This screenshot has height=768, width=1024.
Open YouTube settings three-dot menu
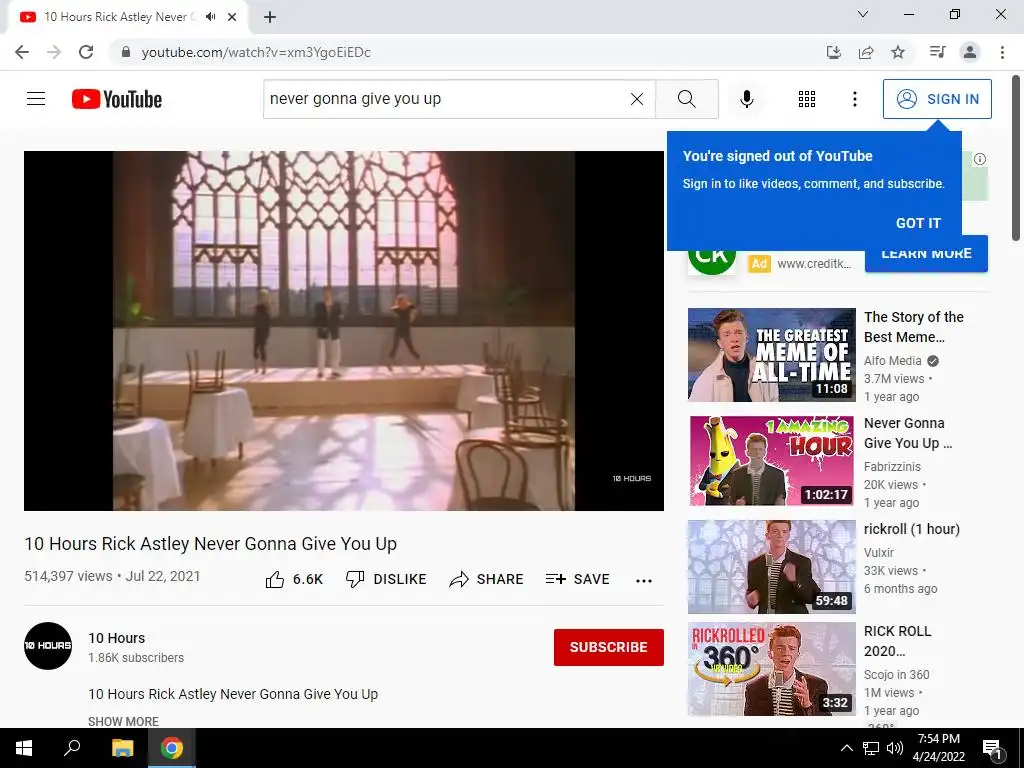click(x=855, y=99)
